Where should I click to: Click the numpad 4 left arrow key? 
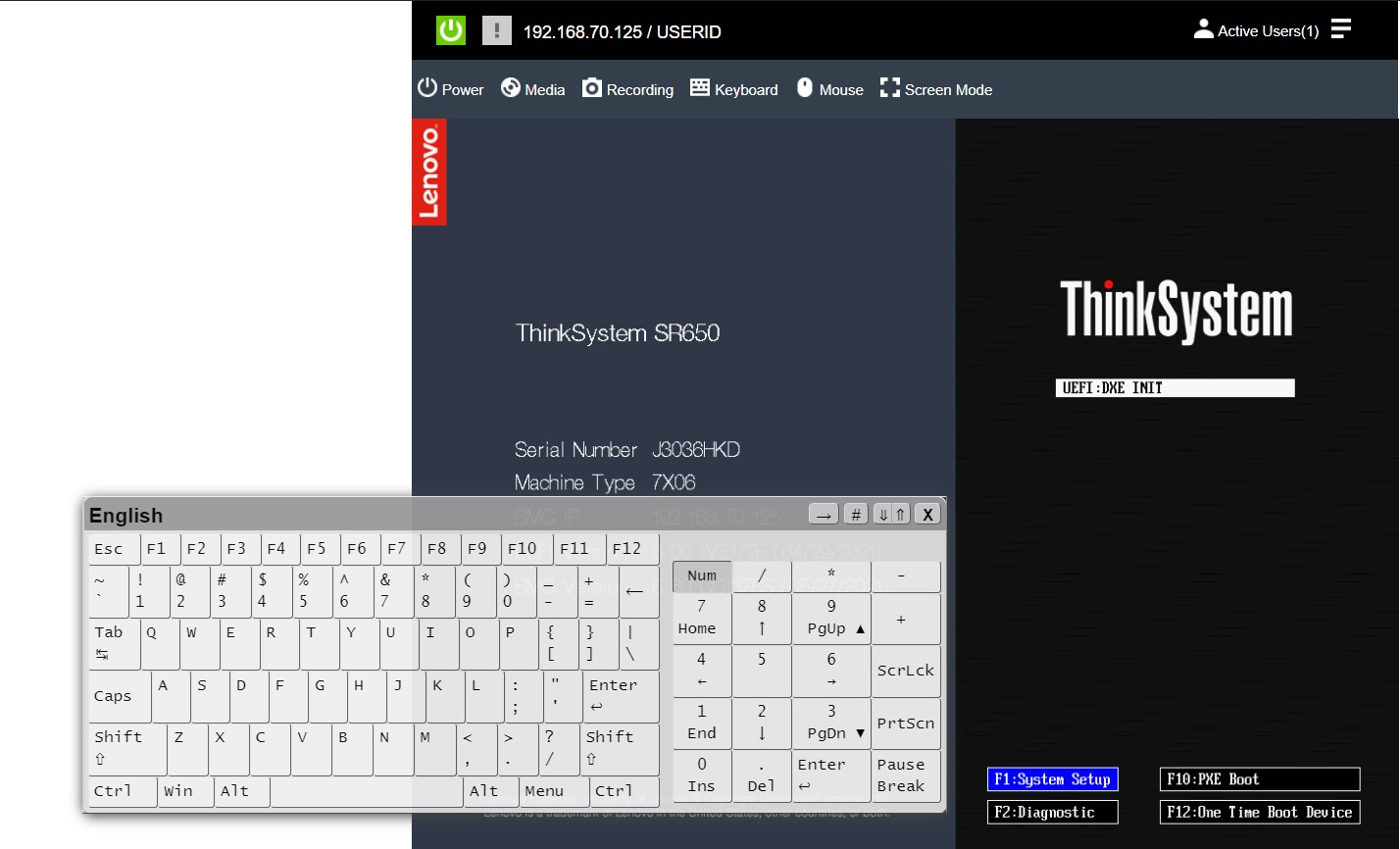coord(702,671)
